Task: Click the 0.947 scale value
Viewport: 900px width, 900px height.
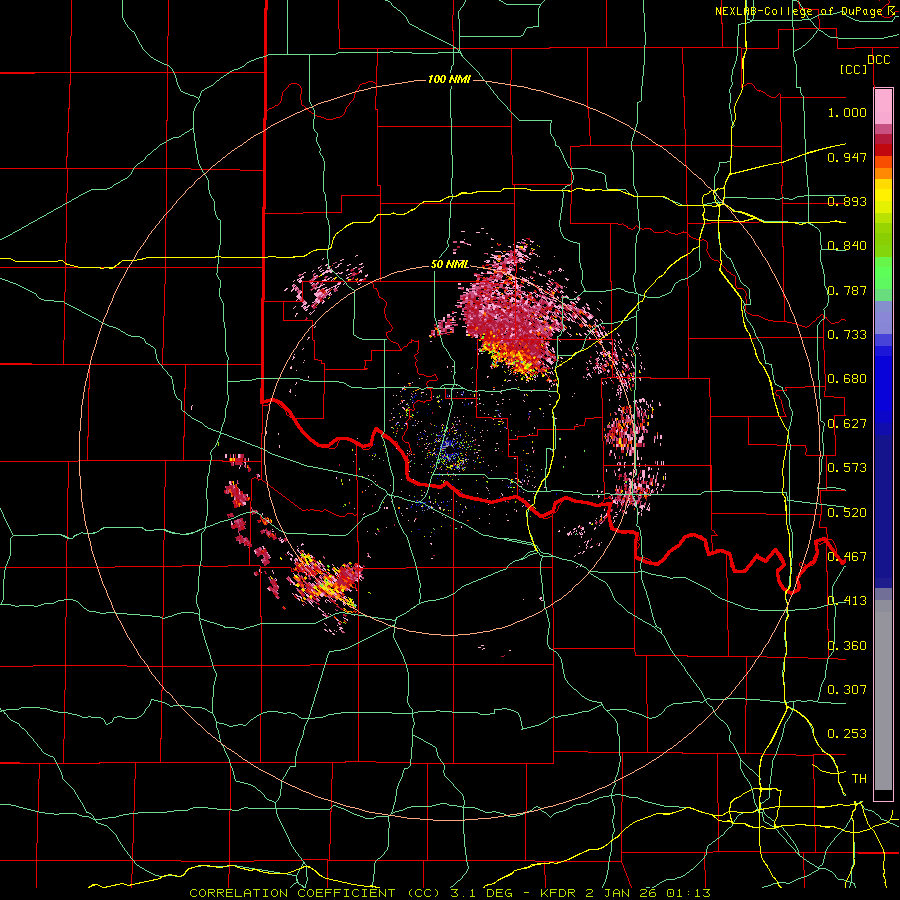Action: (x=847, y=157)
